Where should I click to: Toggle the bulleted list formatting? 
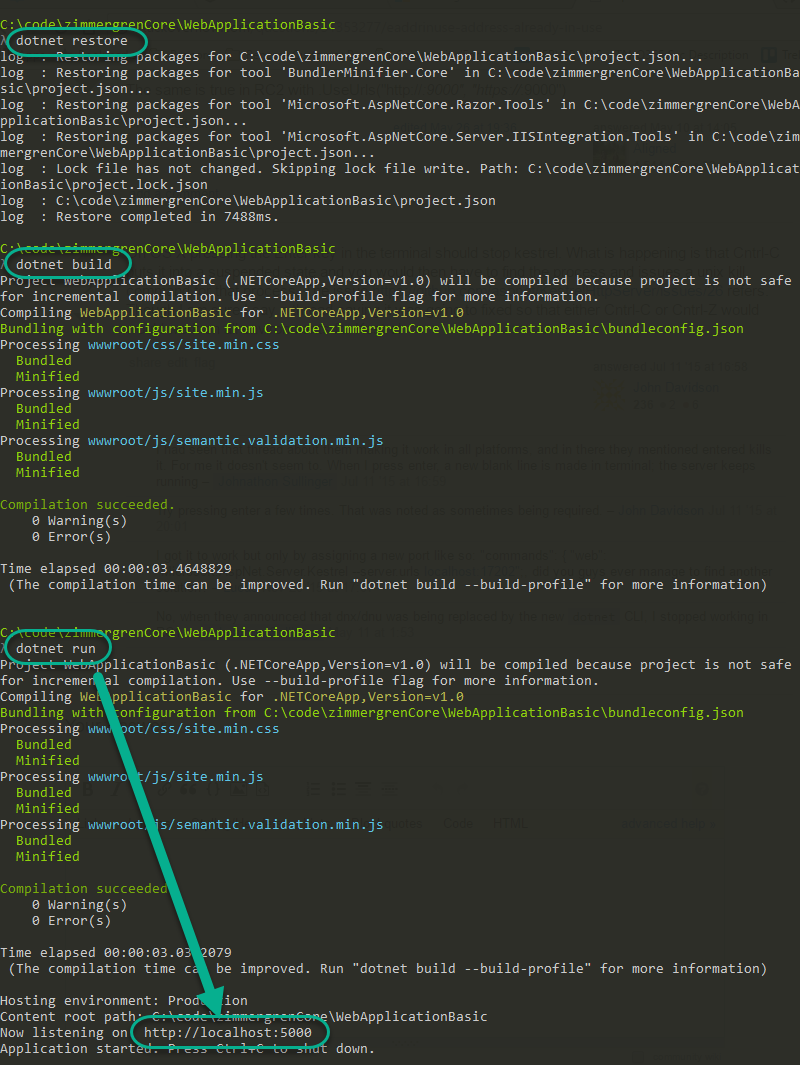[x=339, y=790]
